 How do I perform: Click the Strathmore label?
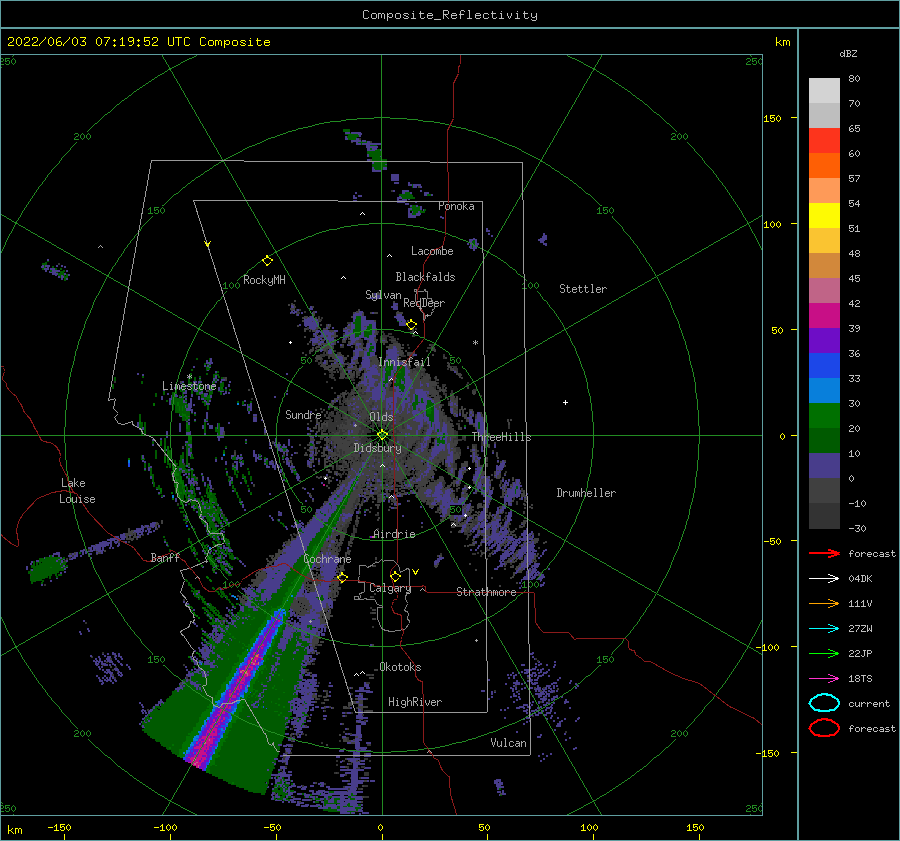coord(486,592)
